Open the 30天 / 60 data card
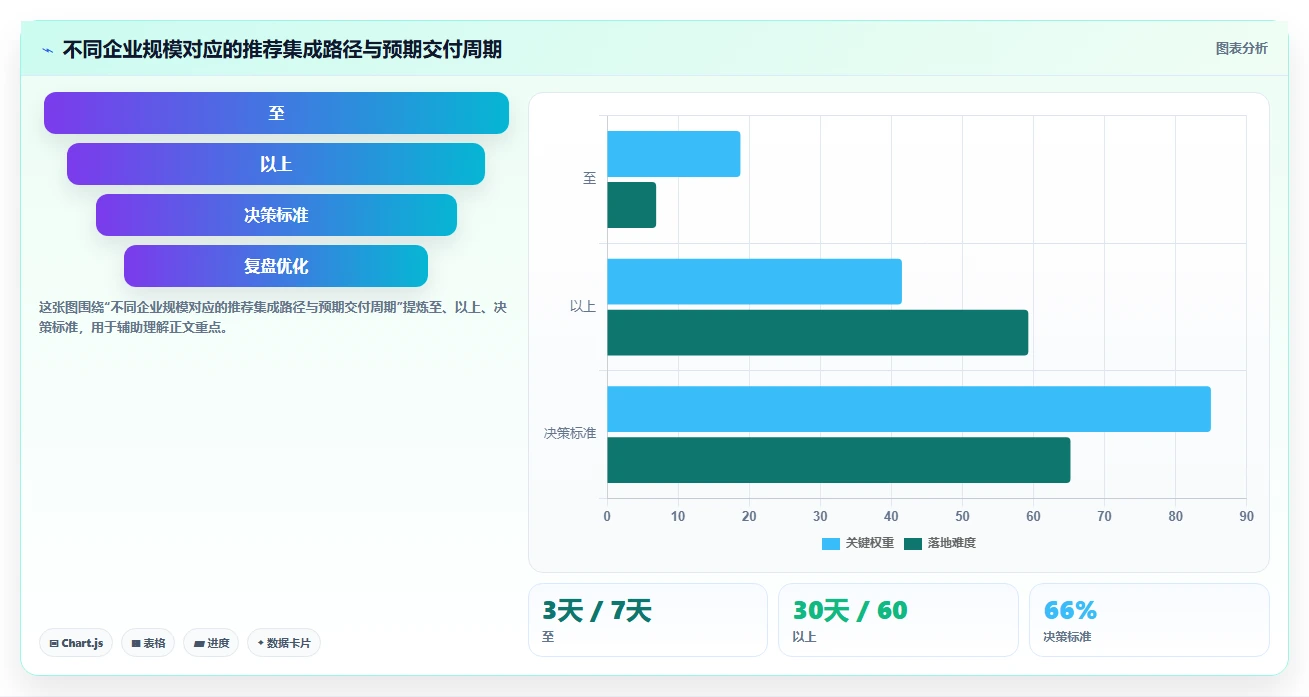1309x697 pixels. click(x=898, y=620)
